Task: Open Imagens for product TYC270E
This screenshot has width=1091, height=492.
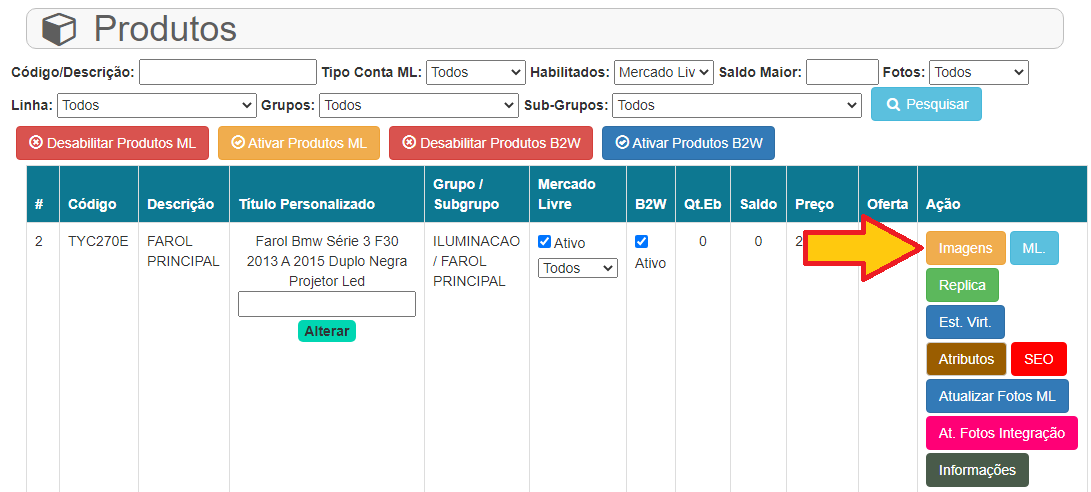Action: 965,248
